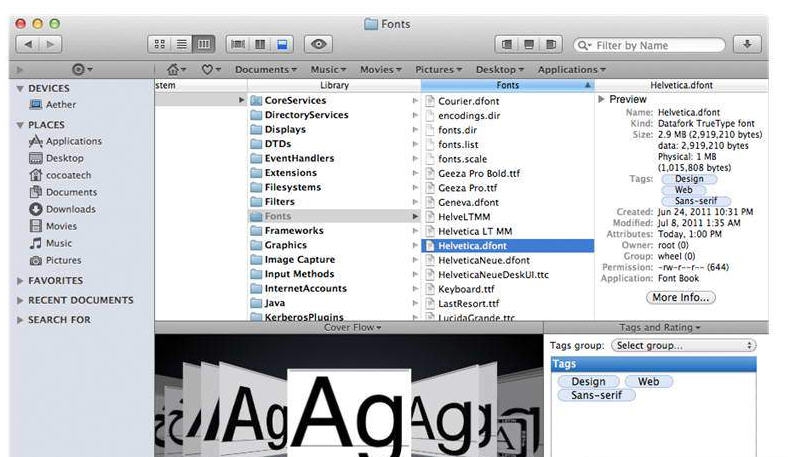The height and width of the screenshot is (457, 788).
Task: Open the Tags and Rating pane menu
Action: click(659, 327)
